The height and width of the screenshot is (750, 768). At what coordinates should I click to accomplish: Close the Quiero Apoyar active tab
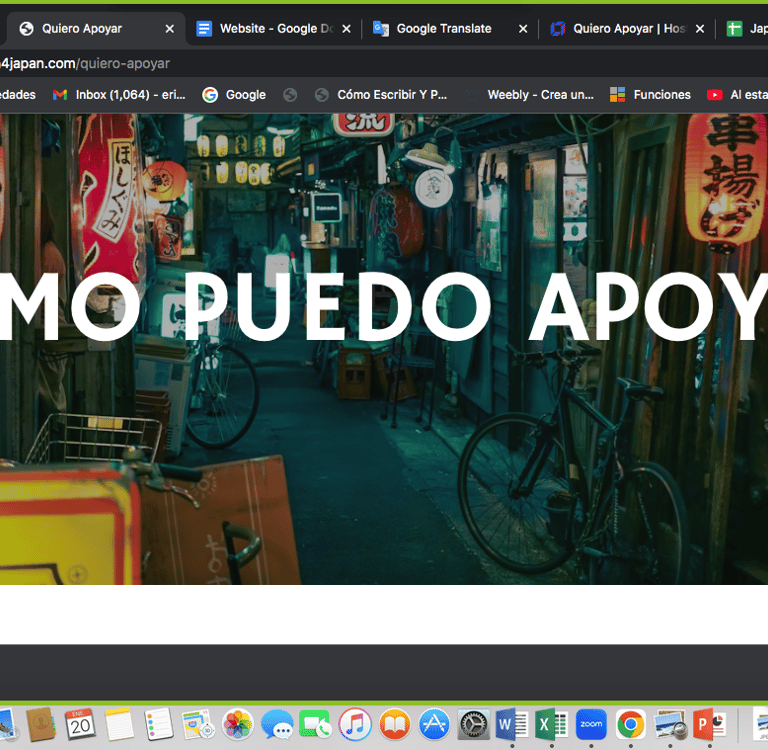click(169, 29)
